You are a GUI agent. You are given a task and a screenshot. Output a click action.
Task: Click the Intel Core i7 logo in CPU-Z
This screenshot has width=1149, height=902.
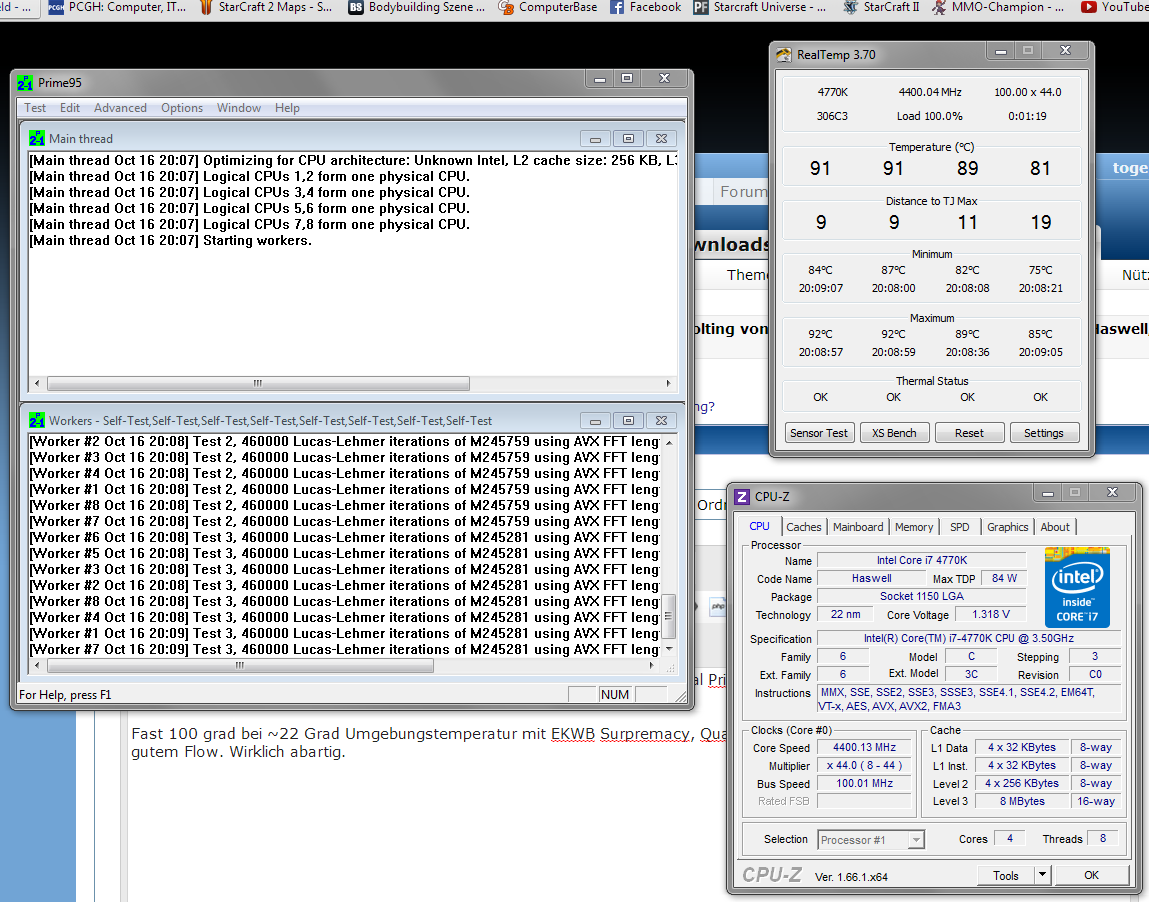click(x=1077, y=588)
